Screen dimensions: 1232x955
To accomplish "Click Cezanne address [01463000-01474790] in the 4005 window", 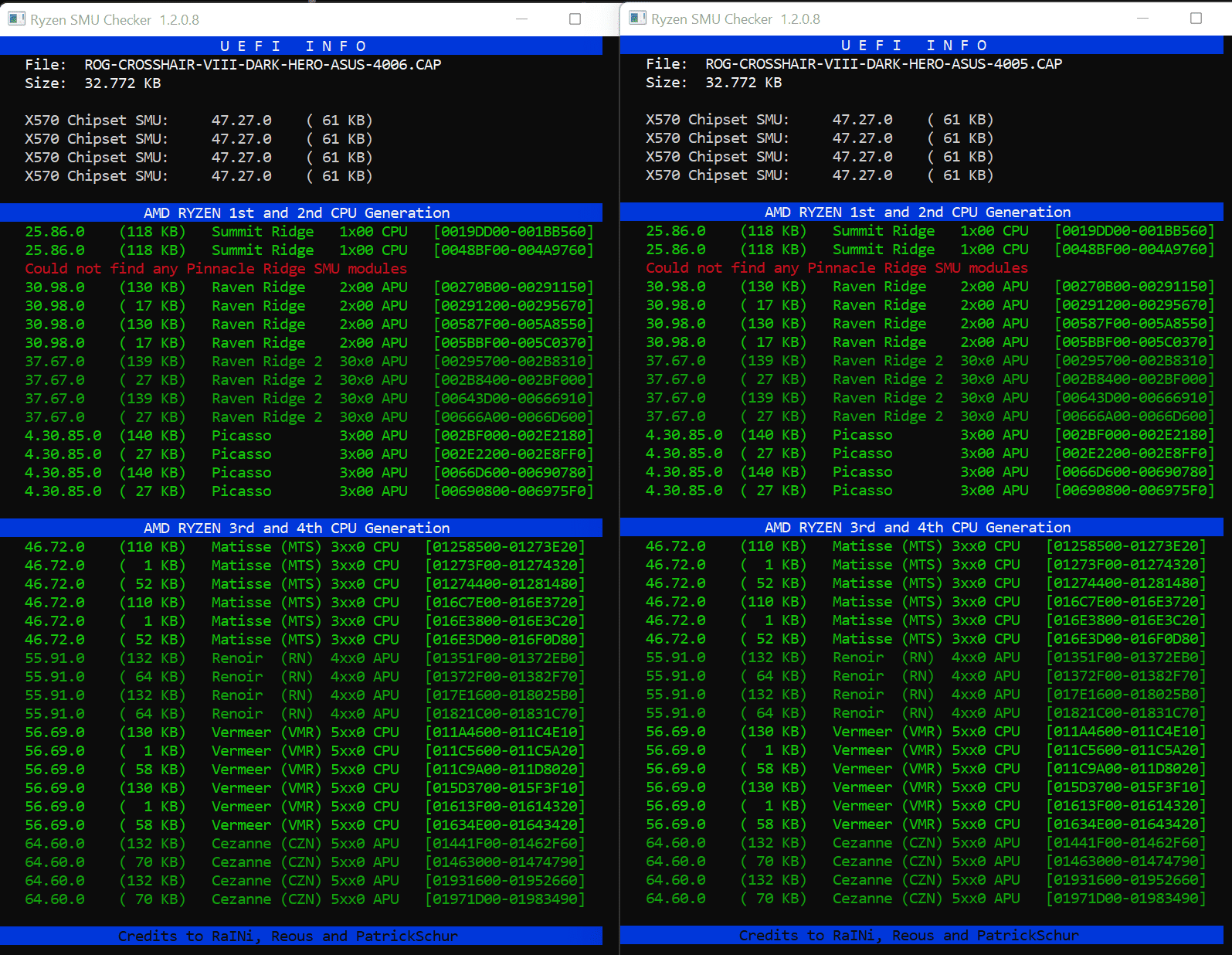I will [x=1126, y=862].
